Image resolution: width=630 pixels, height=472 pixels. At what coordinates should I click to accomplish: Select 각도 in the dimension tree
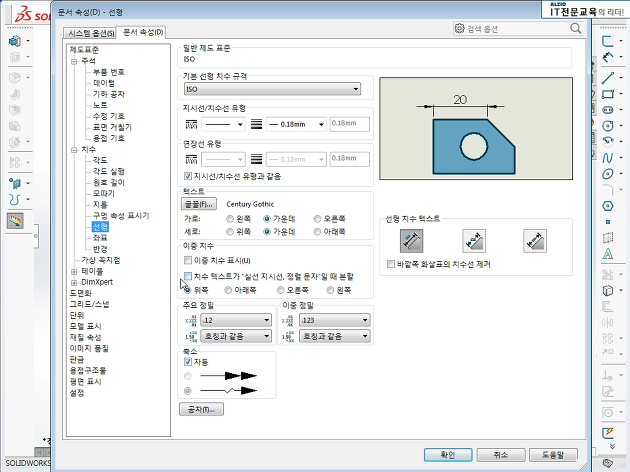click(100, 160)
